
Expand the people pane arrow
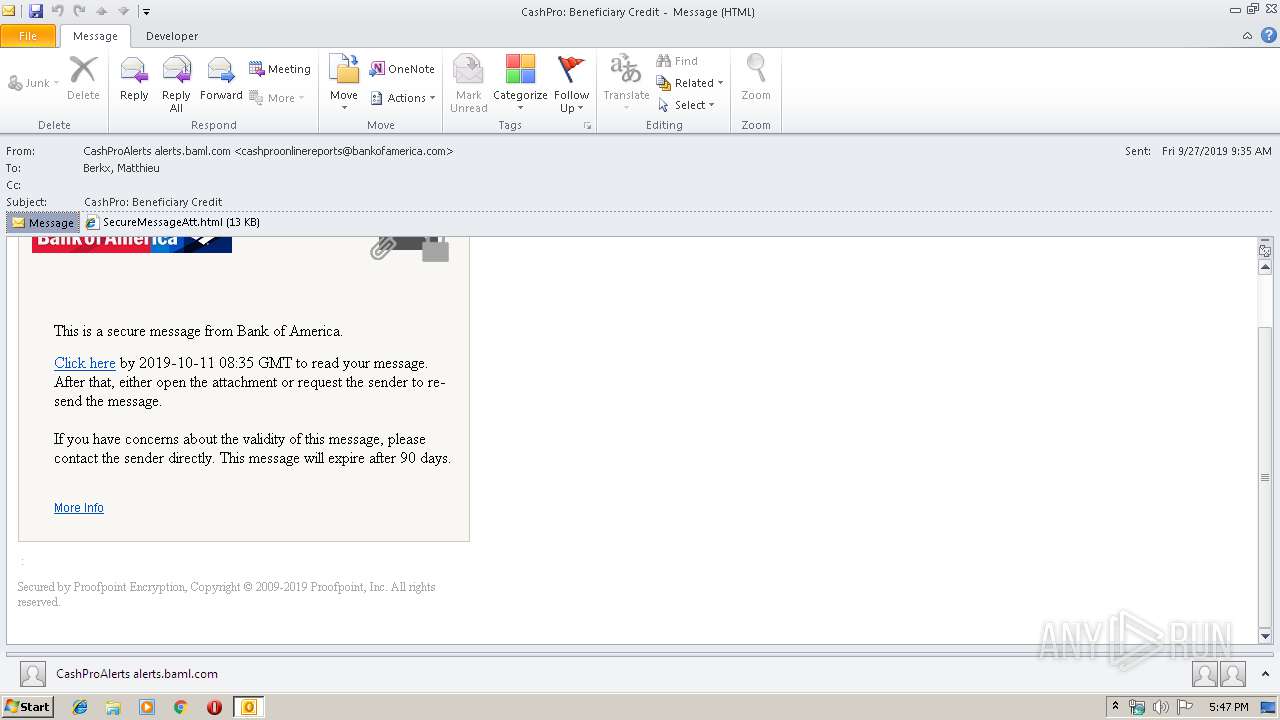(x=1265, y=674)
